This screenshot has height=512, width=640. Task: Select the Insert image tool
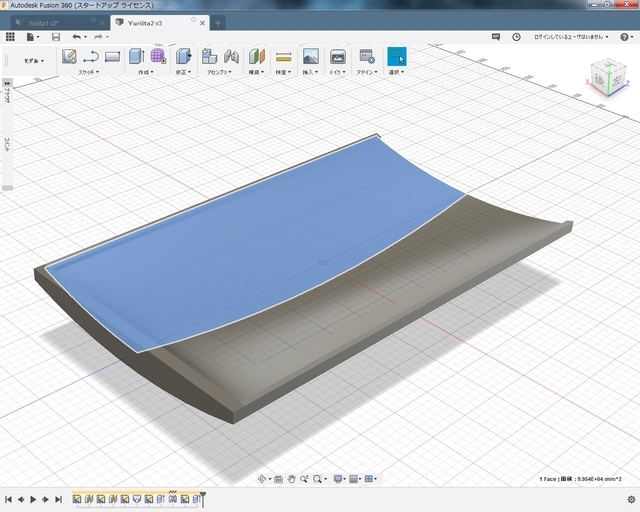[x=311, y=56]
